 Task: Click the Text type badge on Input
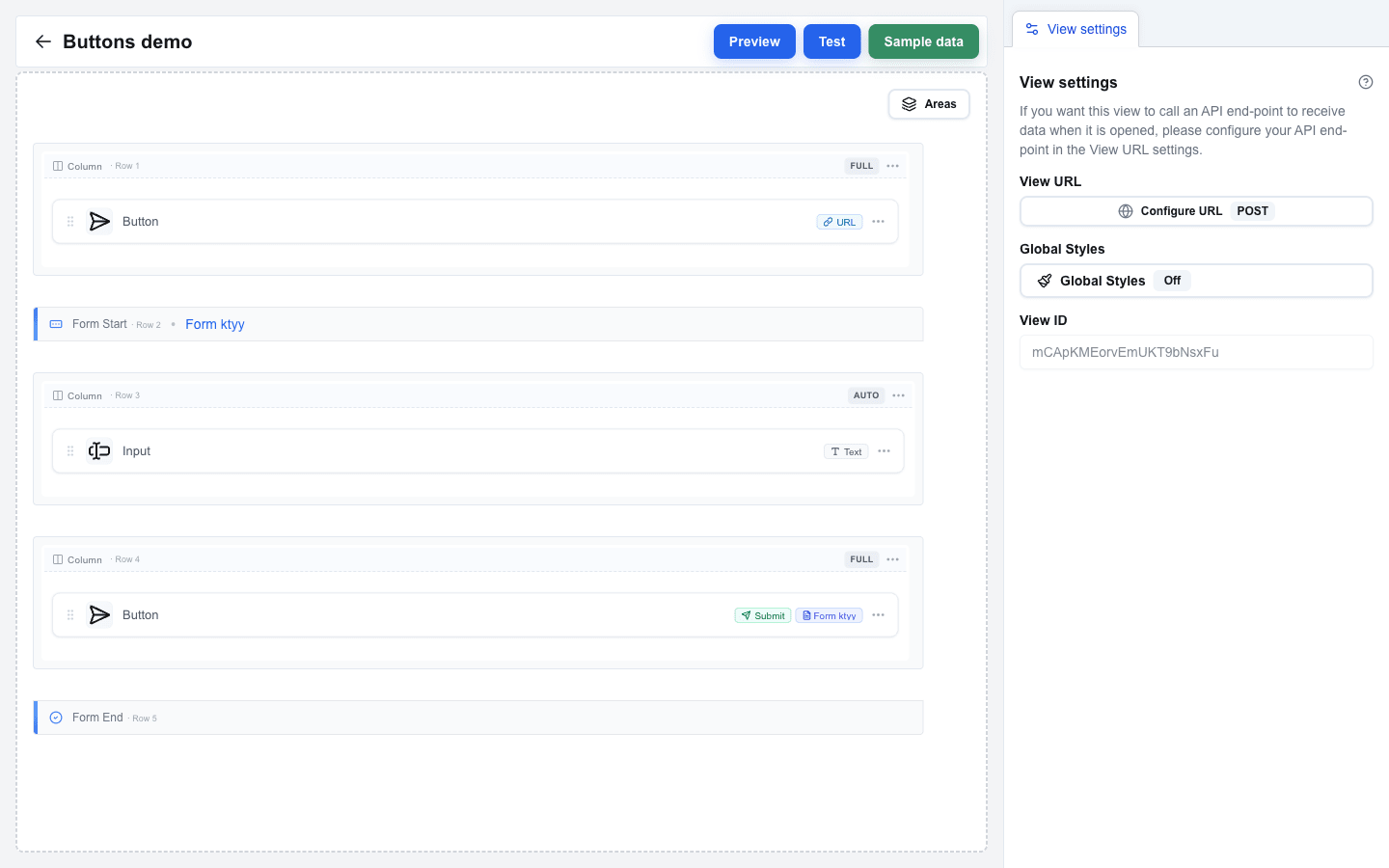pos(846,451)
